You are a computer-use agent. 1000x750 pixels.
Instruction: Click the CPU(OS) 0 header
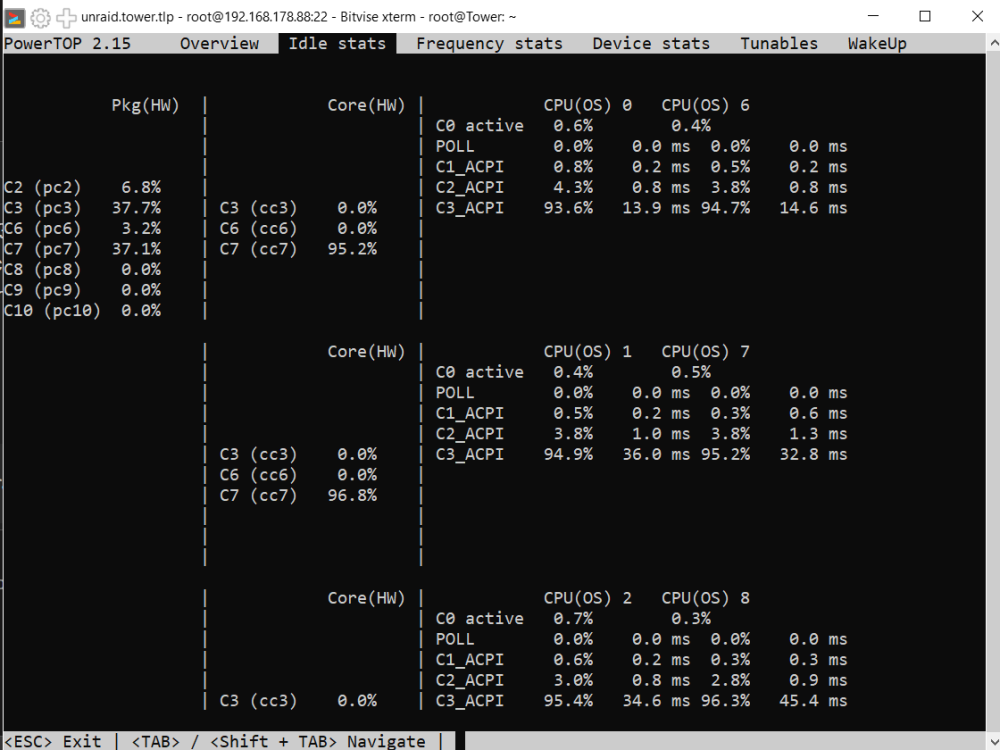pyautogui.click(x=587, y=105)
